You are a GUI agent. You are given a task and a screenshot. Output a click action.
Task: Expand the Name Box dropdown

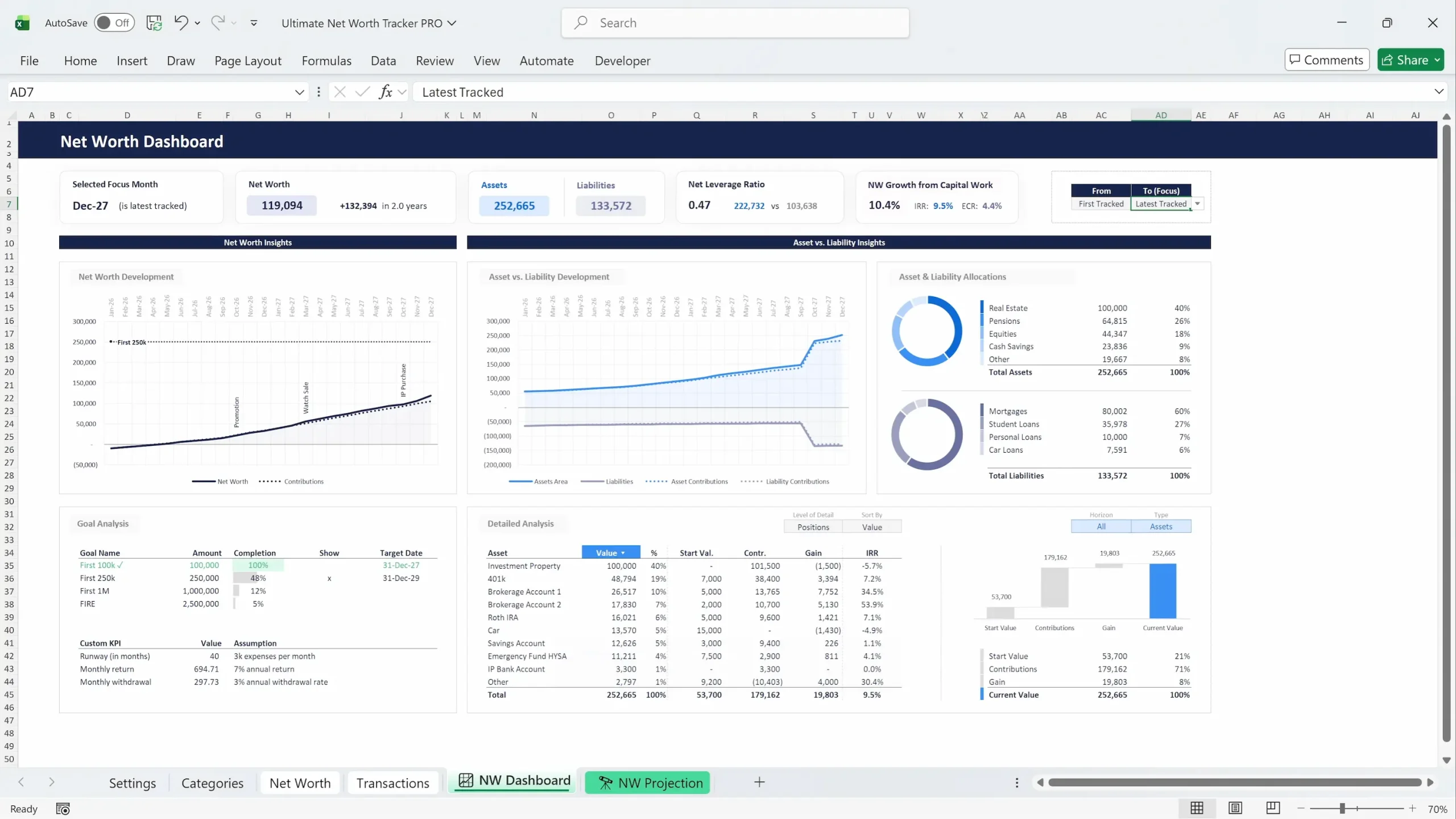coord(299,92)
